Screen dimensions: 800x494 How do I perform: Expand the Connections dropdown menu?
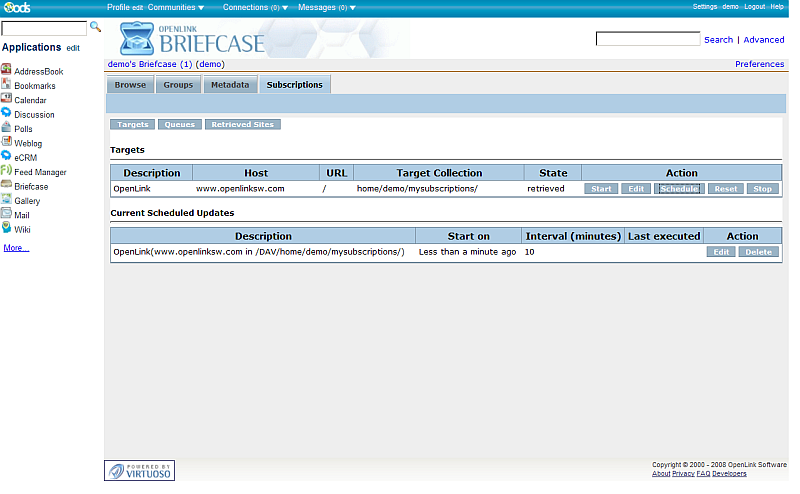click(x=255, y=7)
